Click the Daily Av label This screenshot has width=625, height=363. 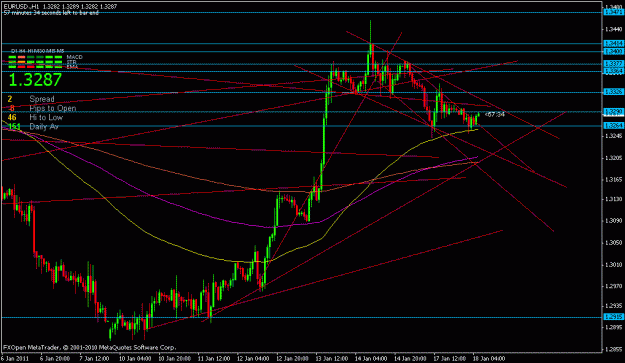coord(44,126)
